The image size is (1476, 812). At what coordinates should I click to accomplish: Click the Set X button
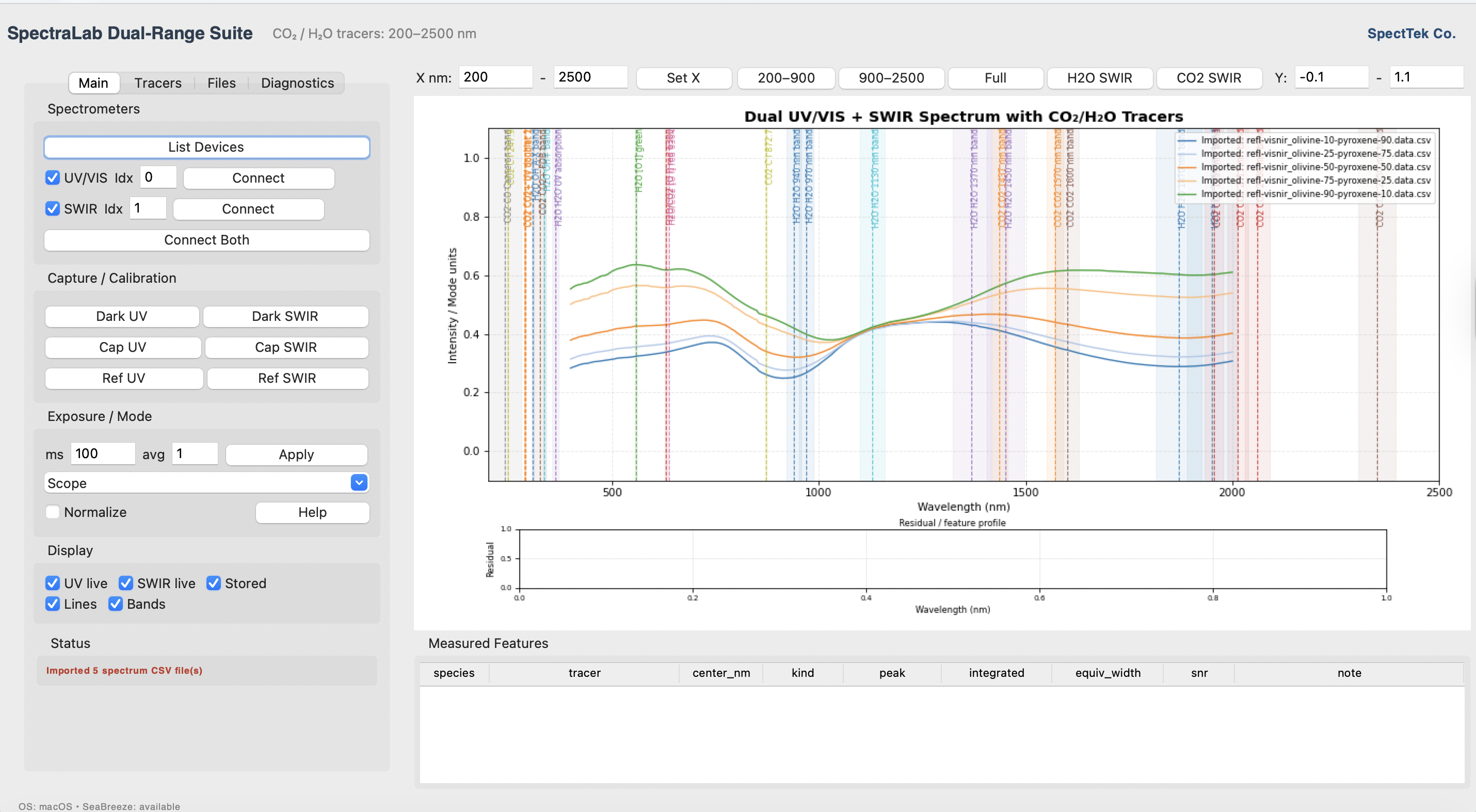[684, 78]
